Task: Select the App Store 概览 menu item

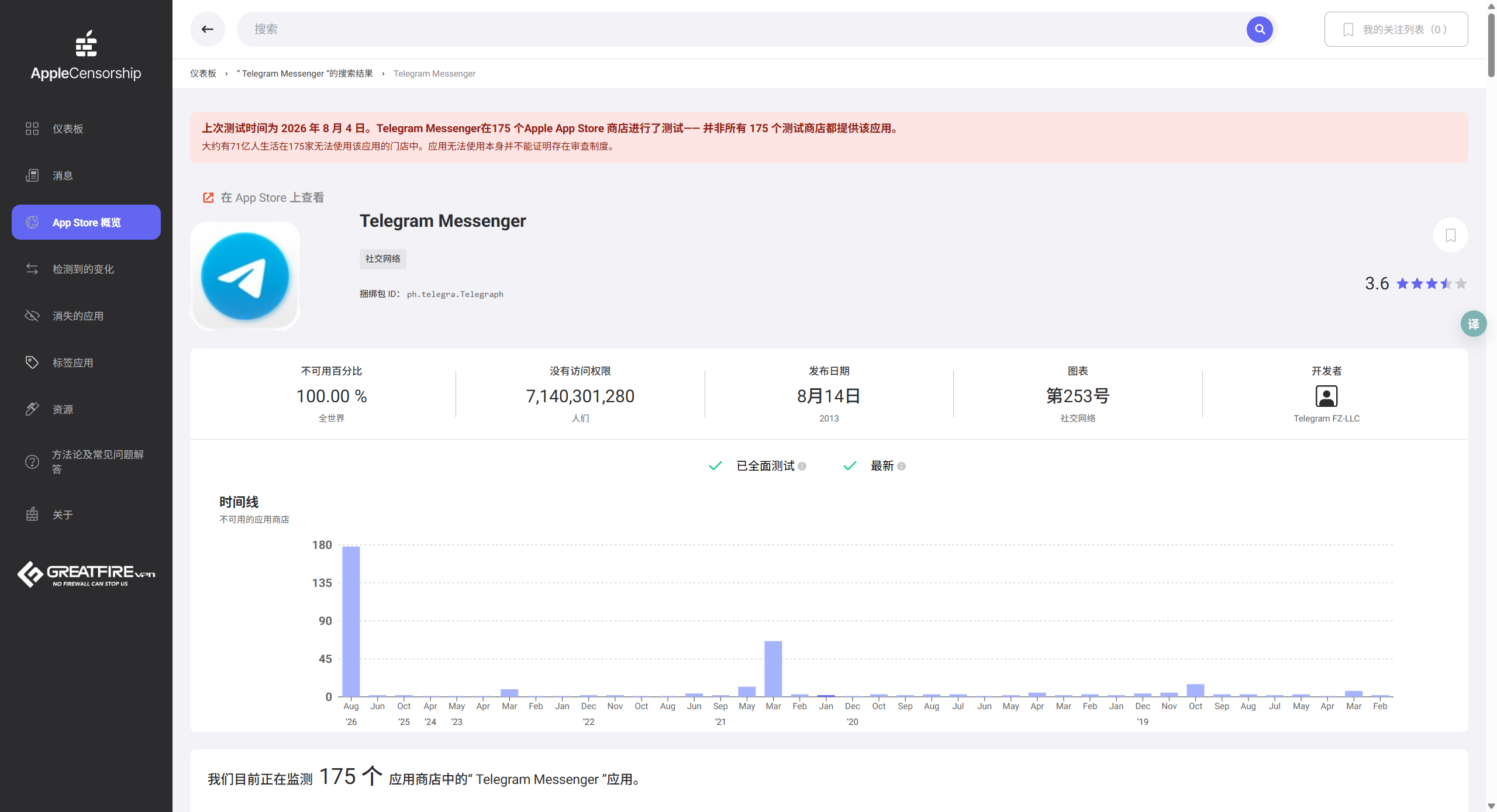Action: (x=86, y=222)
